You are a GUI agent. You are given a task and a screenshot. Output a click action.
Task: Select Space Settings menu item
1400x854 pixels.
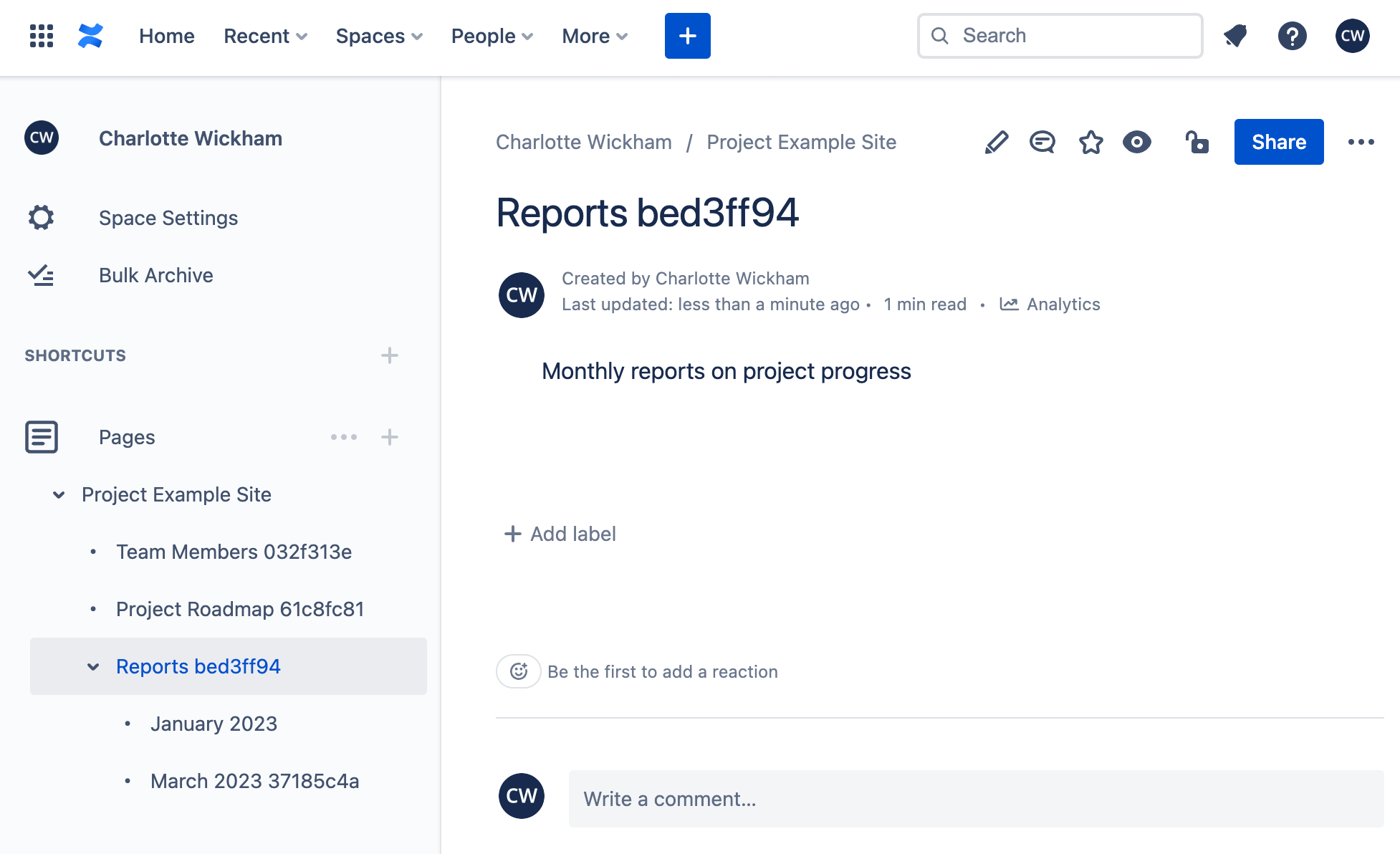coord(168,217)
